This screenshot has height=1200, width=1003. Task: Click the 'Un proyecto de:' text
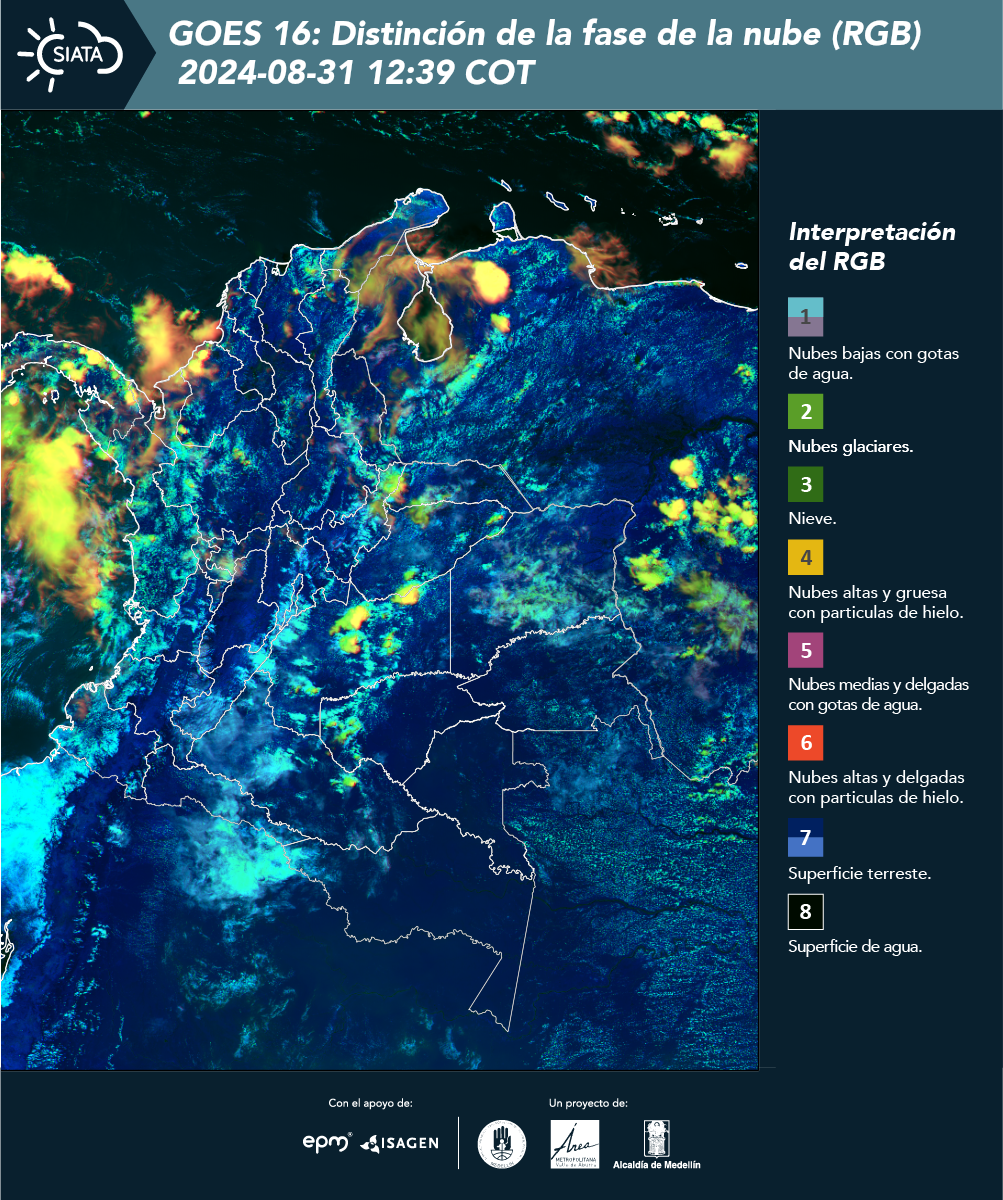point(588,1104)
